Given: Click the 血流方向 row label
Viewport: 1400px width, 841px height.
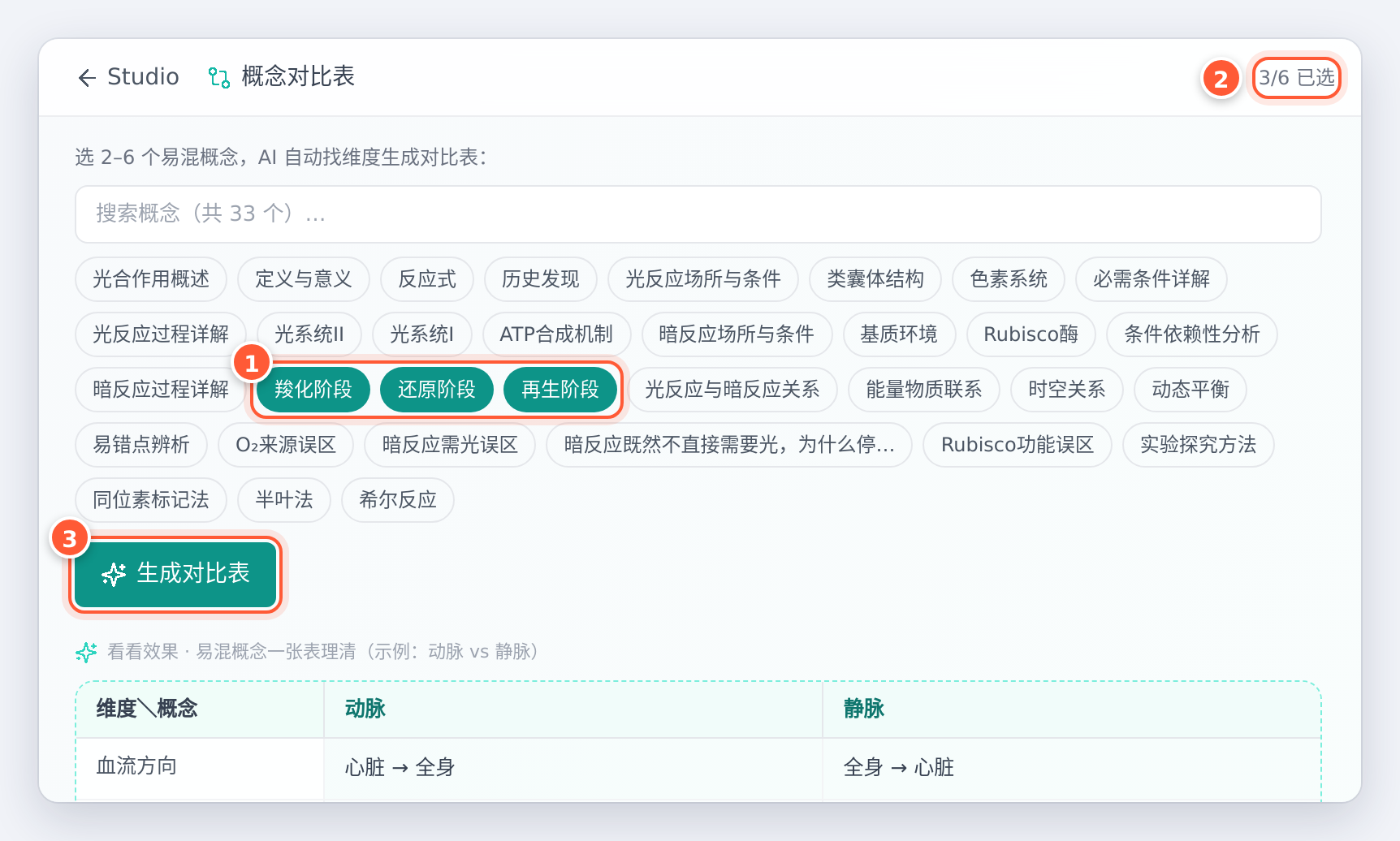Looking at the screenshot, I should tap(136, 766).
